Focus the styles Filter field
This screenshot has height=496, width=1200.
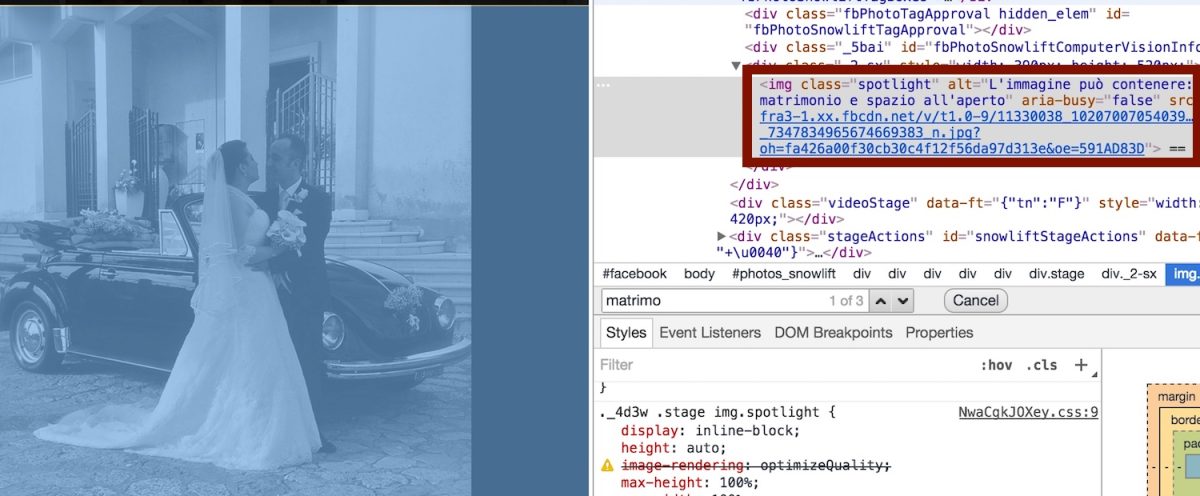point(780,365)
